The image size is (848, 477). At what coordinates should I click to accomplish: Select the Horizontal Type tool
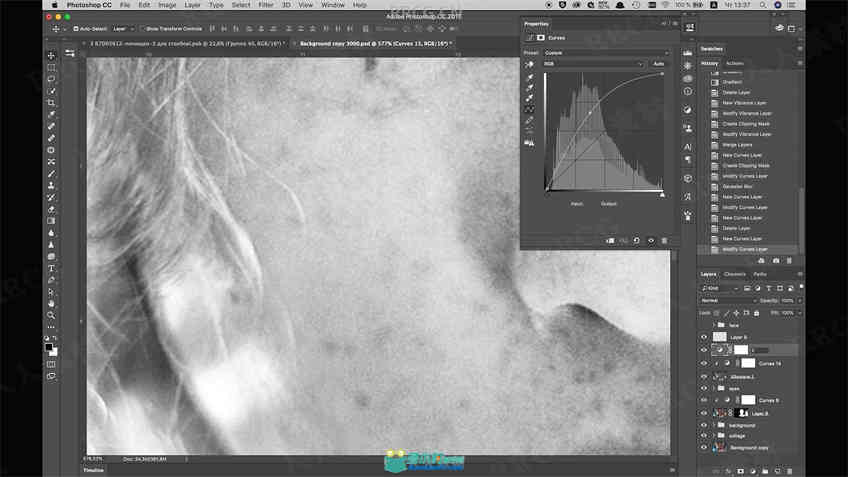click(51, 268)
